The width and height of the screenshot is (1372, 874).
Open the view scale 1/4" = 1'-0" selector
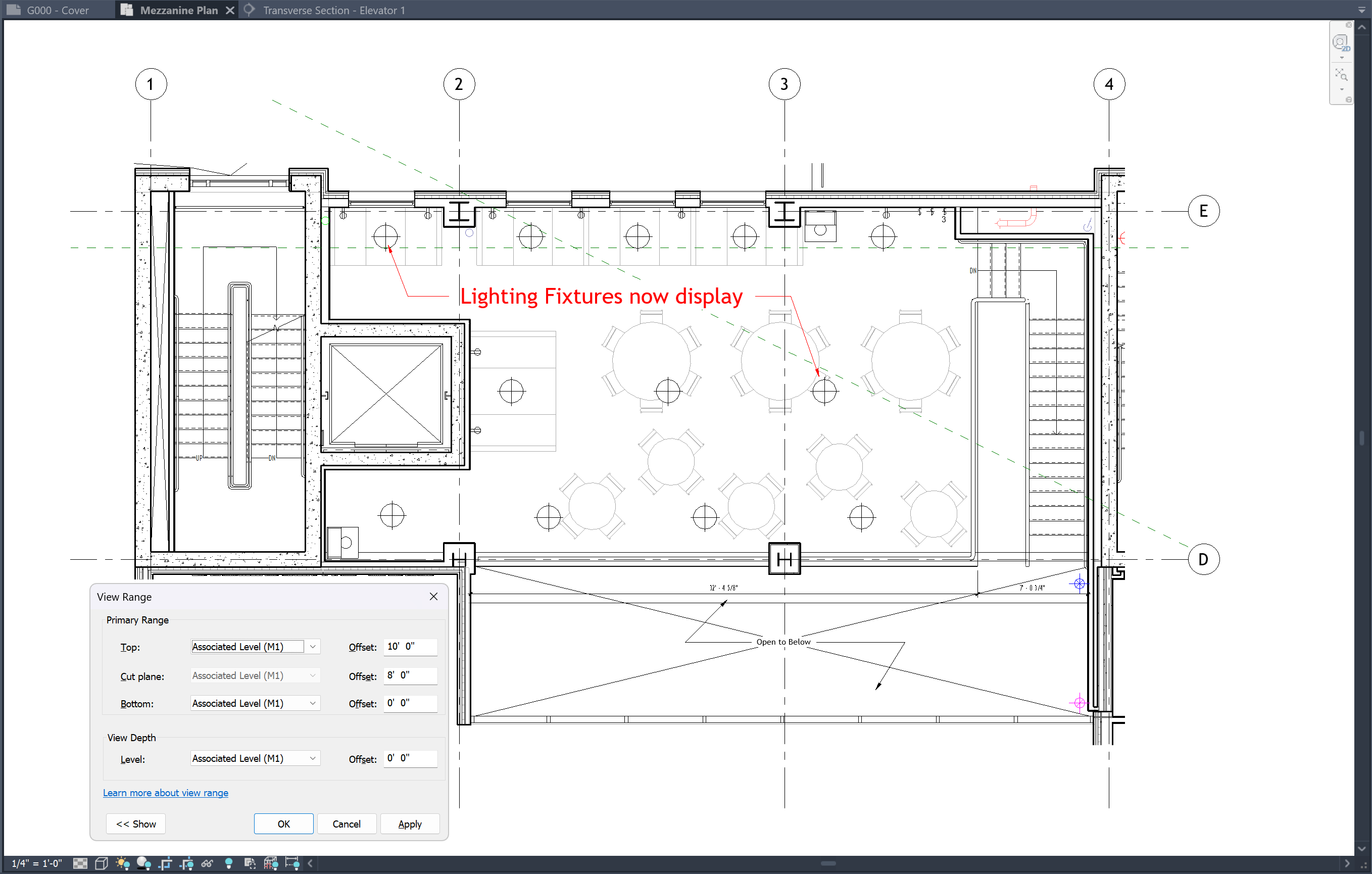36,863
